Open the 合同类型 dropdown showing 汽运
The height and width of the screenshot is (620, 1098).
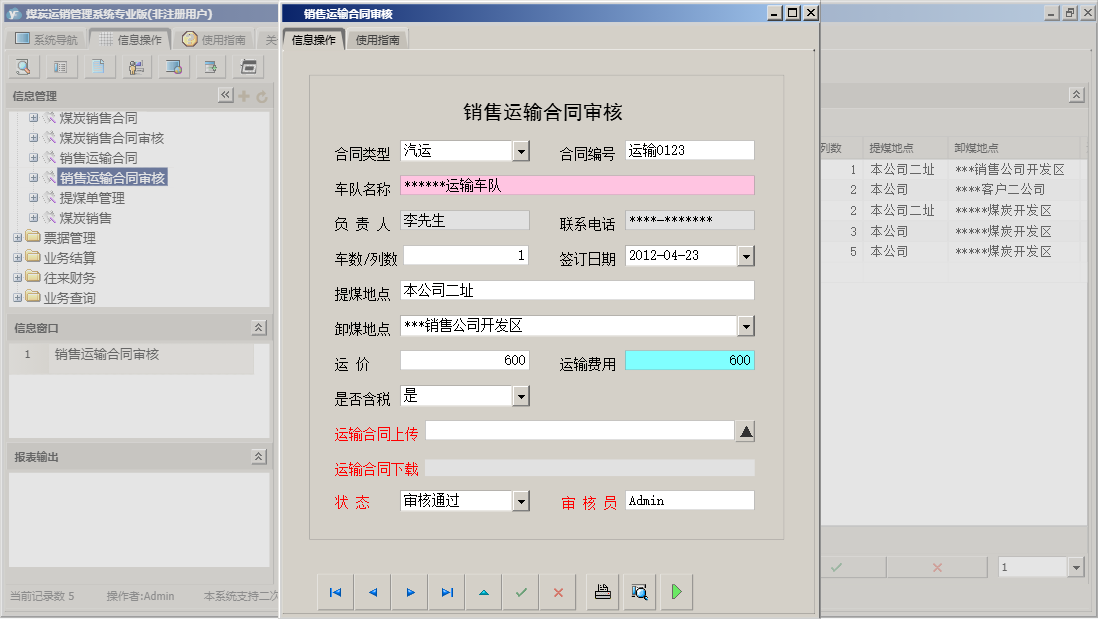click(x=521, y=150)
